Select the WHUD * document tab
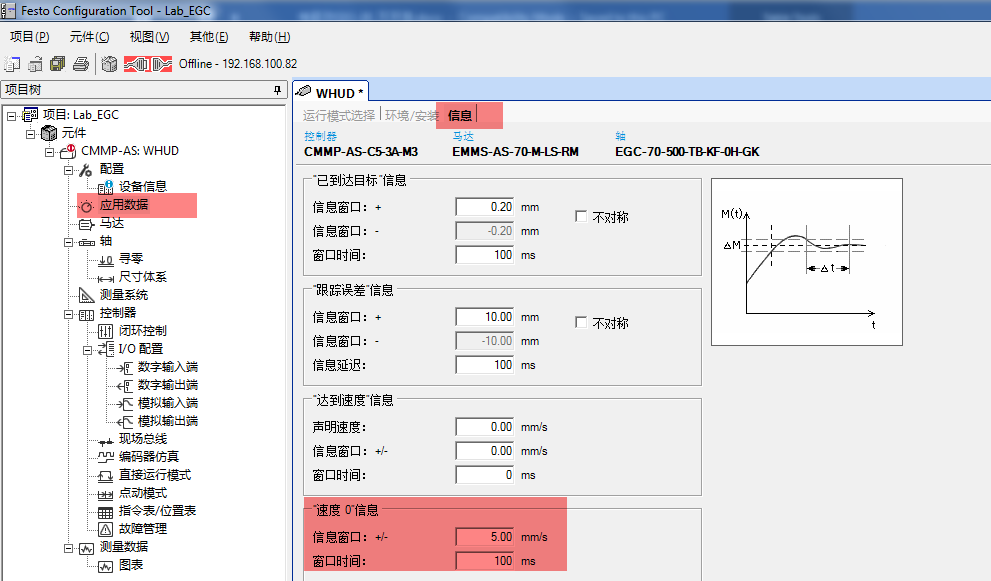The height and width of the screenshot is (581, 991). click(332, 92)
